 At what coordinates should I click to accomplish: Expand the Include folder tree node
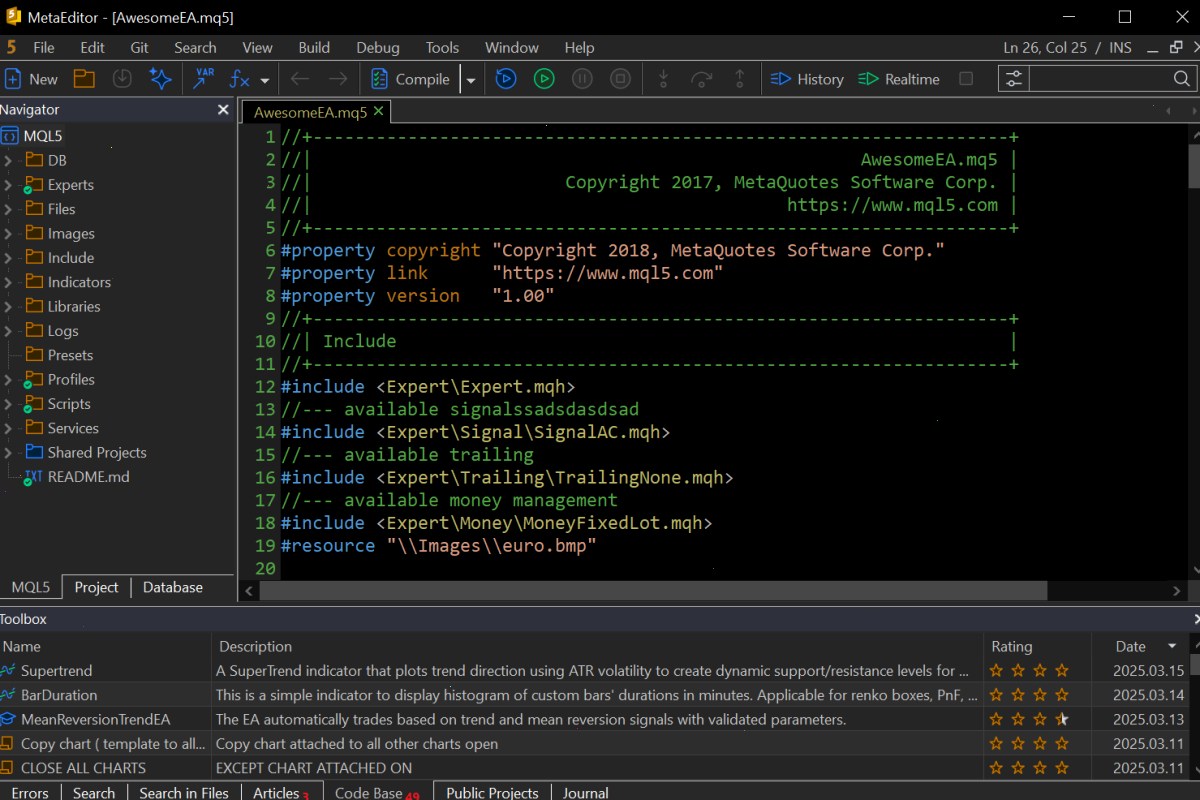[8, 258]
